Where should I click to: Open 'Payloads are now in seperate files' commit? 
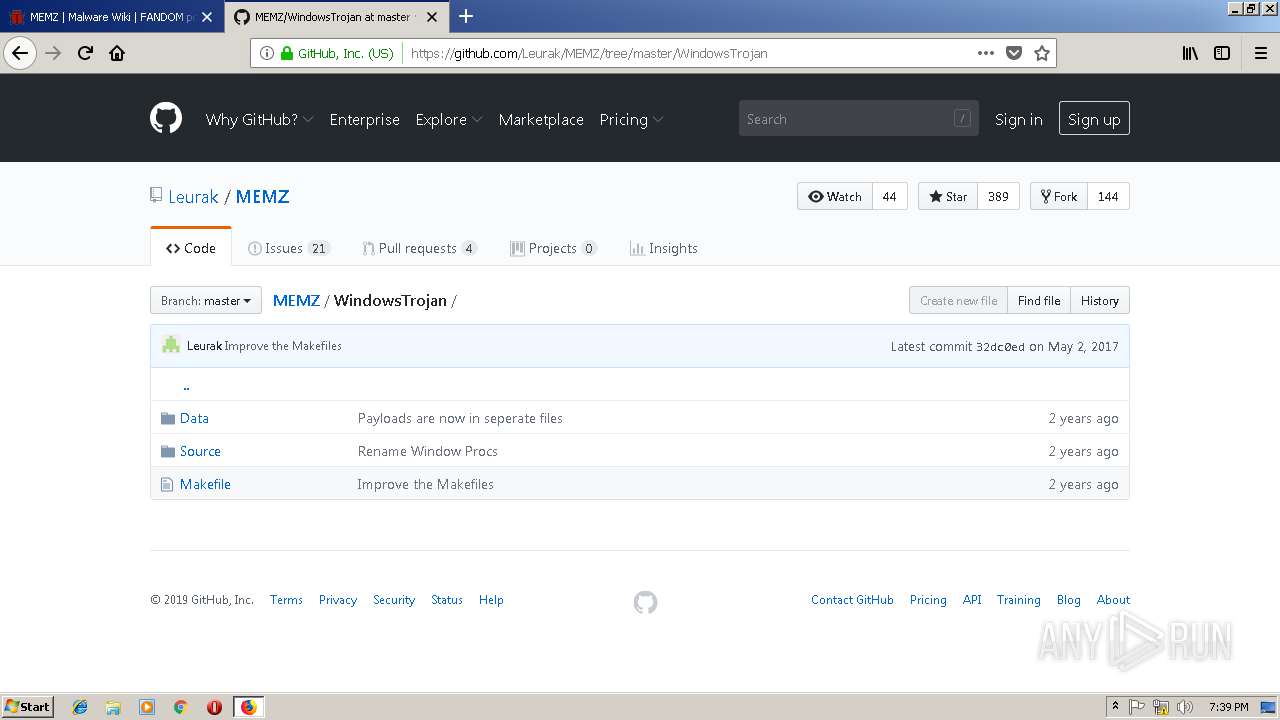coord(460,418)
